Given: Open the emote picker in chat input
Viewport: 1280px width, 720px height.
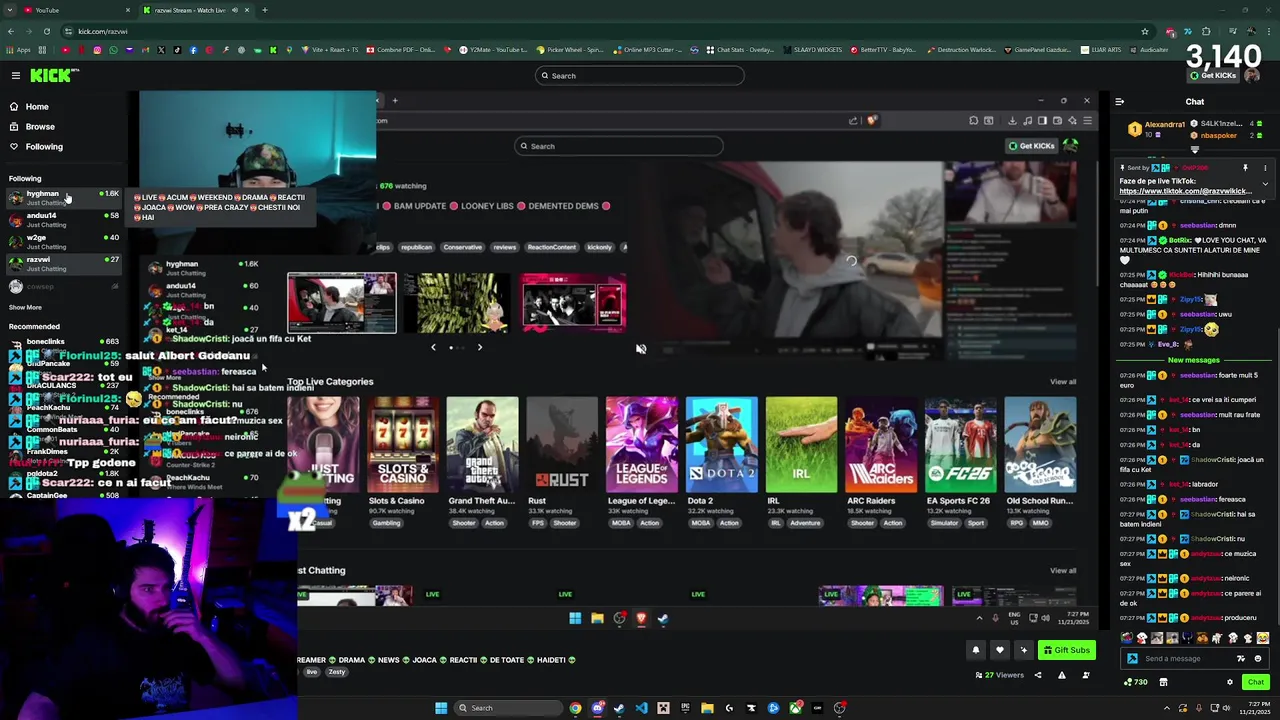Looking at the screenshot, I should click(1258, 658).
